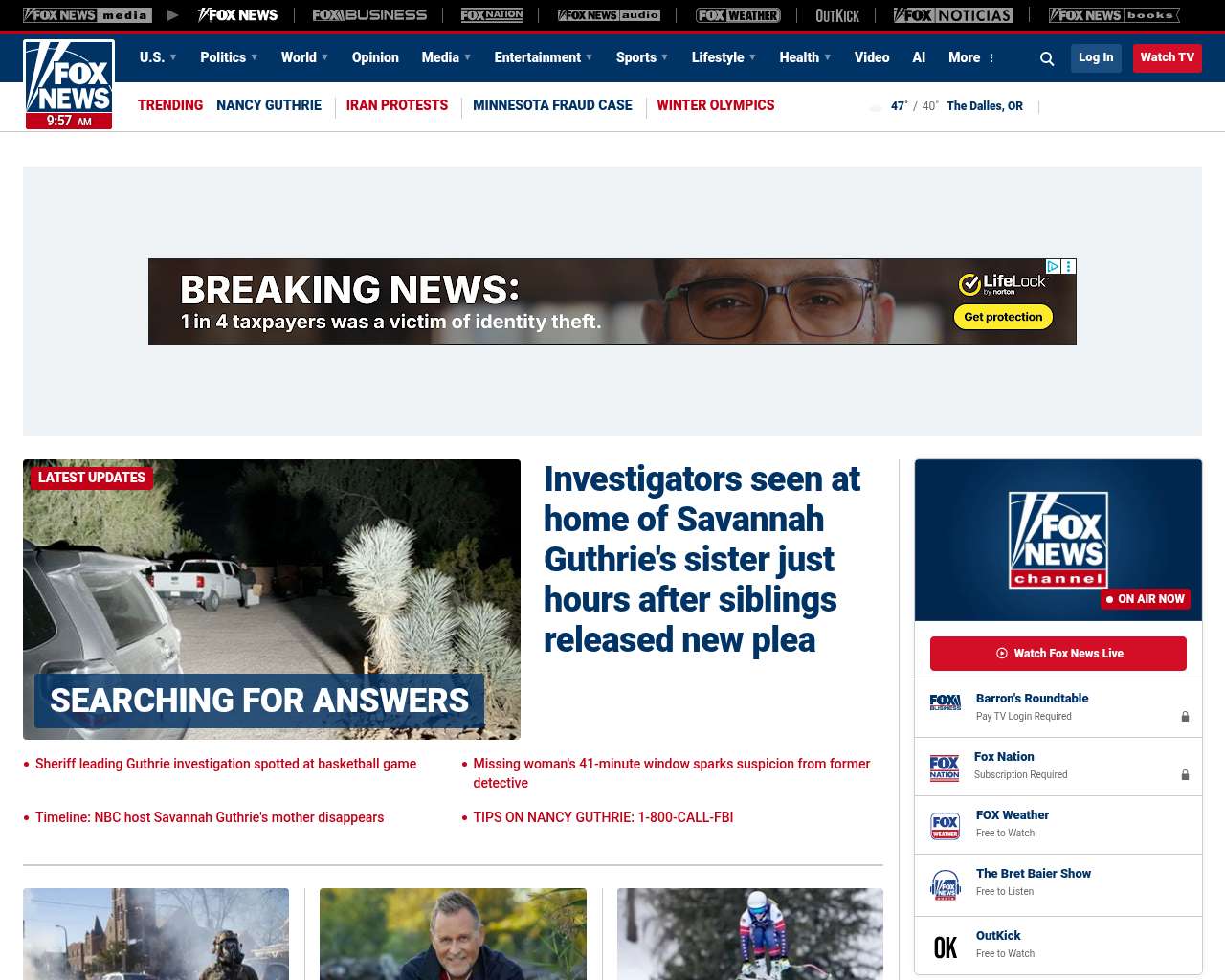Click the search magnifying glass icon
This screenshot has width=1225, height=980.
[1047, 58]
